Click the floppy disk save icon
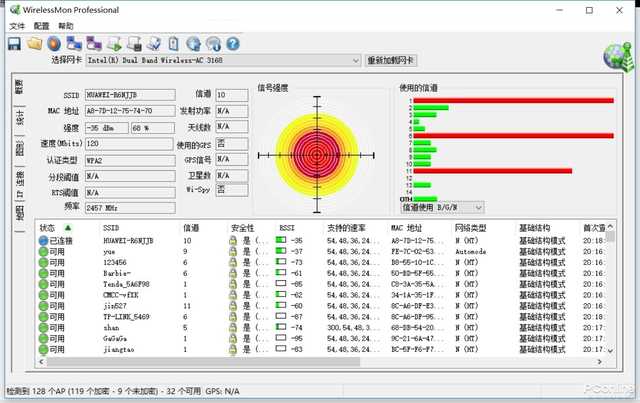The width and height of the screenshot is (640, 403). [x=15, y=44]
